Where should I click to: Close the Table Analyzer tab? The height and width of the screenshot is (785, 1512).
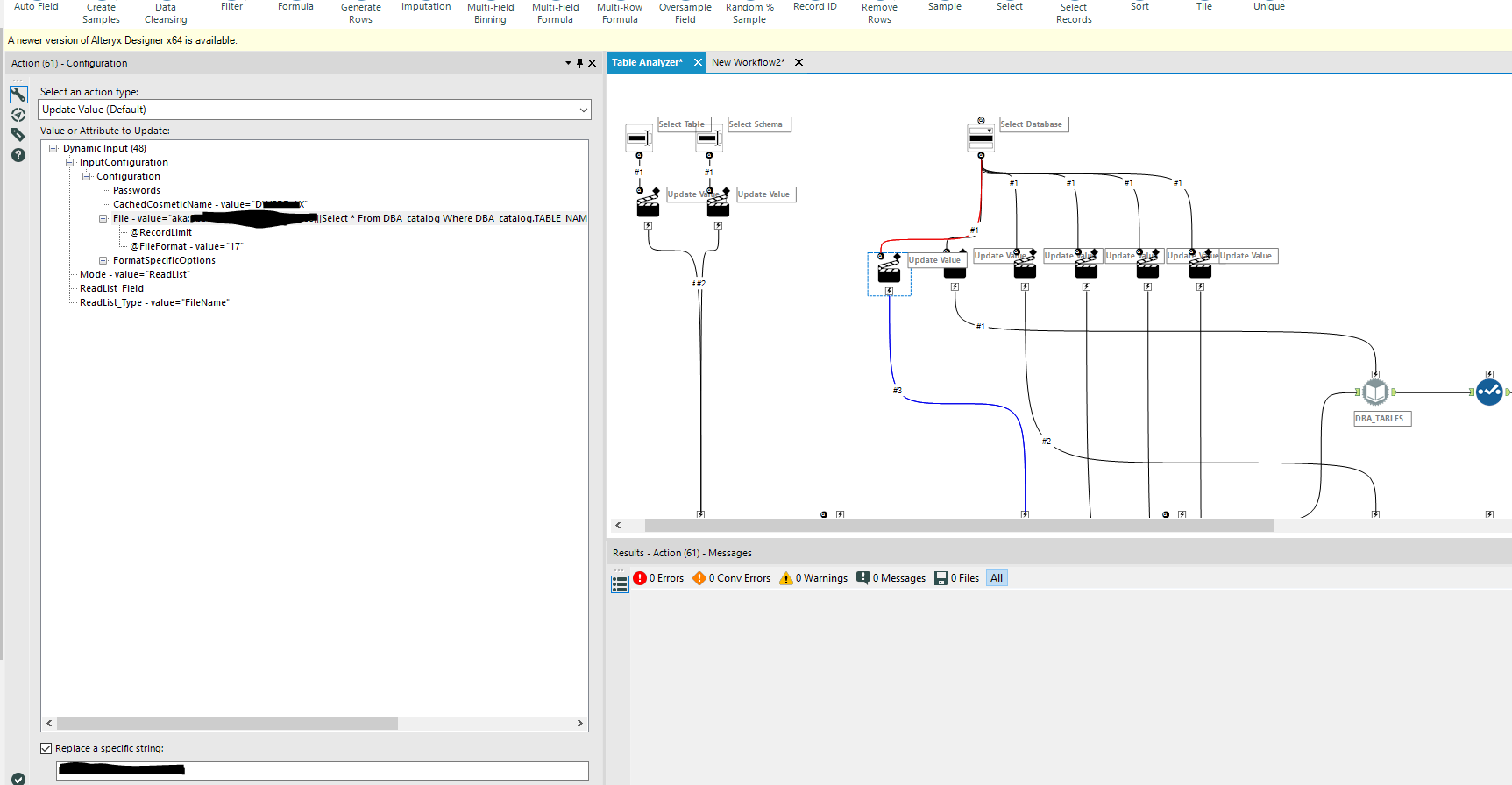click(698, 62)
